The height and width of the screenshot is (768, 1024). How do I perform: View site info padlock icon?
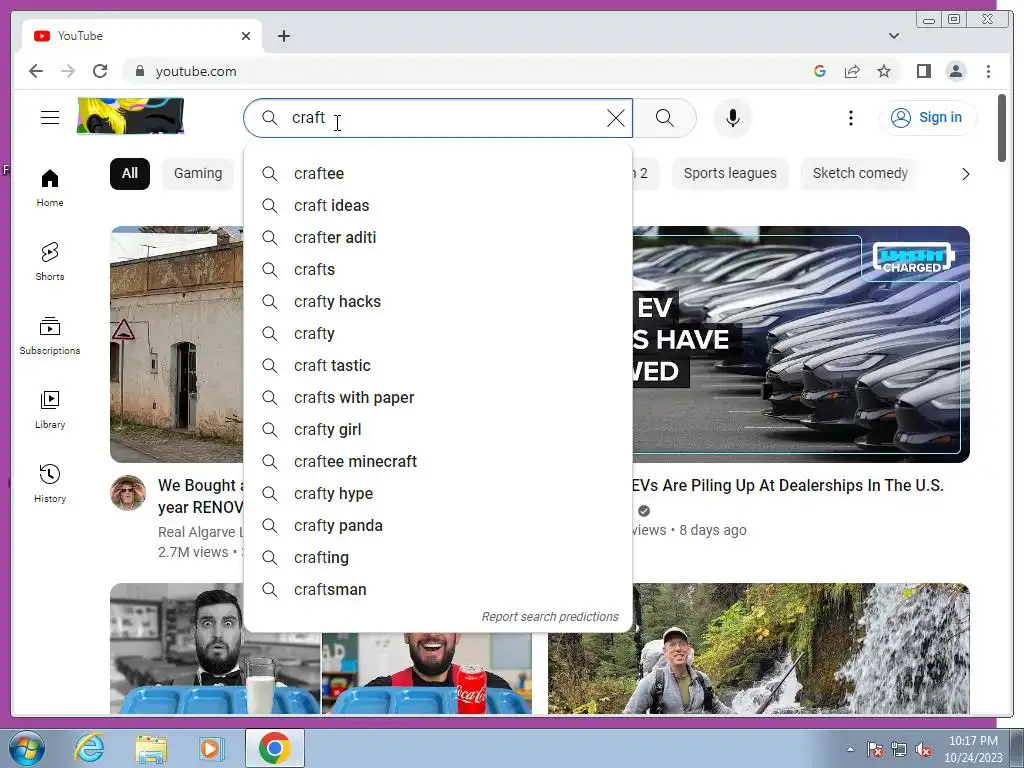tap(139, 71)
